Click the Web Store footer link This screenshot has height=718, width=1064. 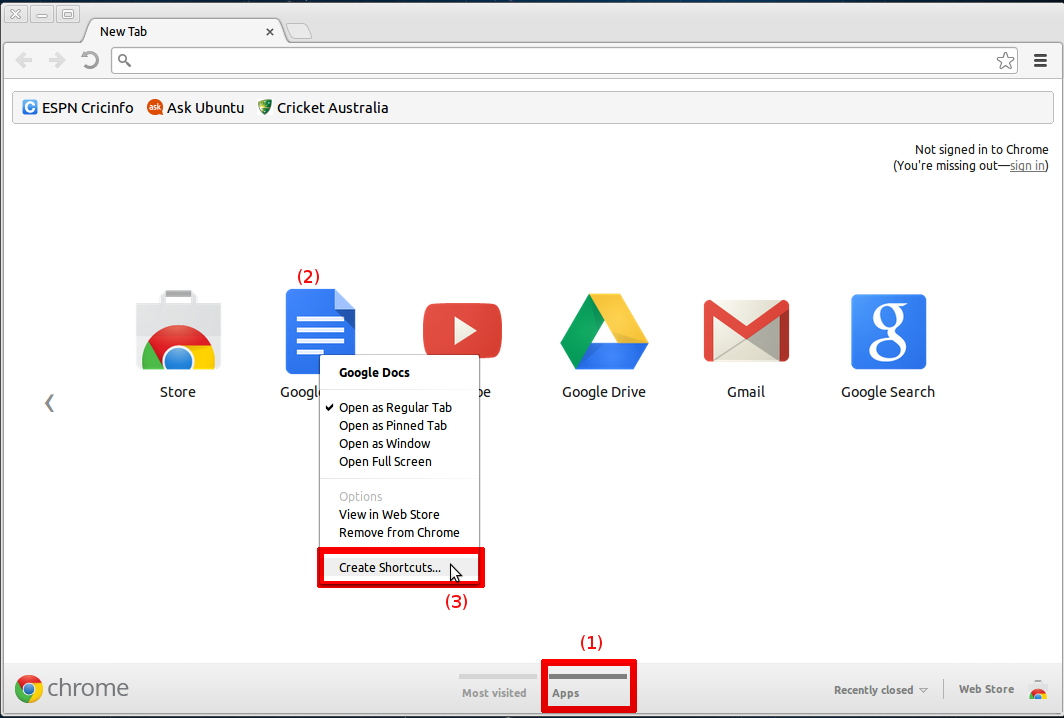[986, 689]
